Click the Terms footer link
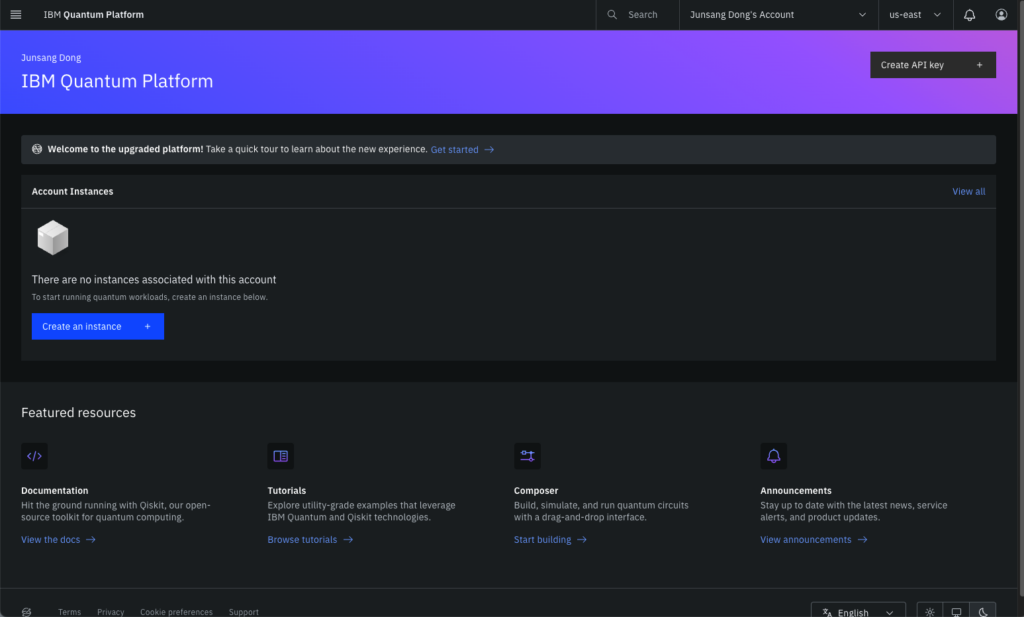1024x617 pixels. [69, 612]
